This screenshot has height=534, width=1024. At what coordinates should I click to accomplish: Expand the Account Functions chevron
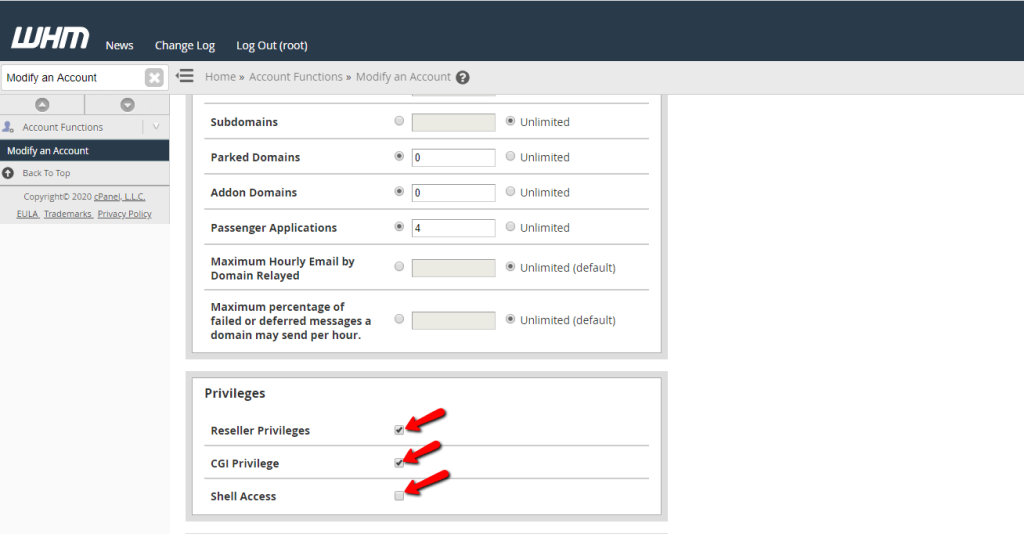tap(156, 127)
